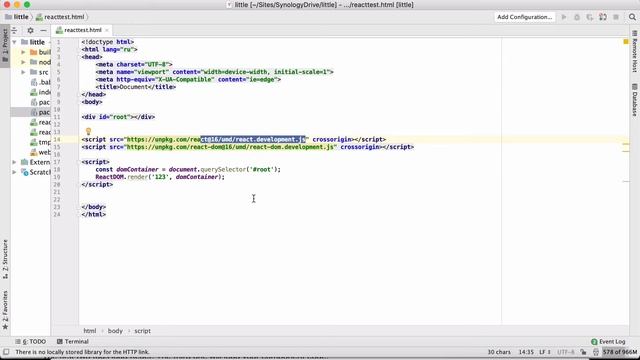This screenshot has width=640, height=360.
Task: Click the Update Project VCS icon
Action: coord(603,17)
